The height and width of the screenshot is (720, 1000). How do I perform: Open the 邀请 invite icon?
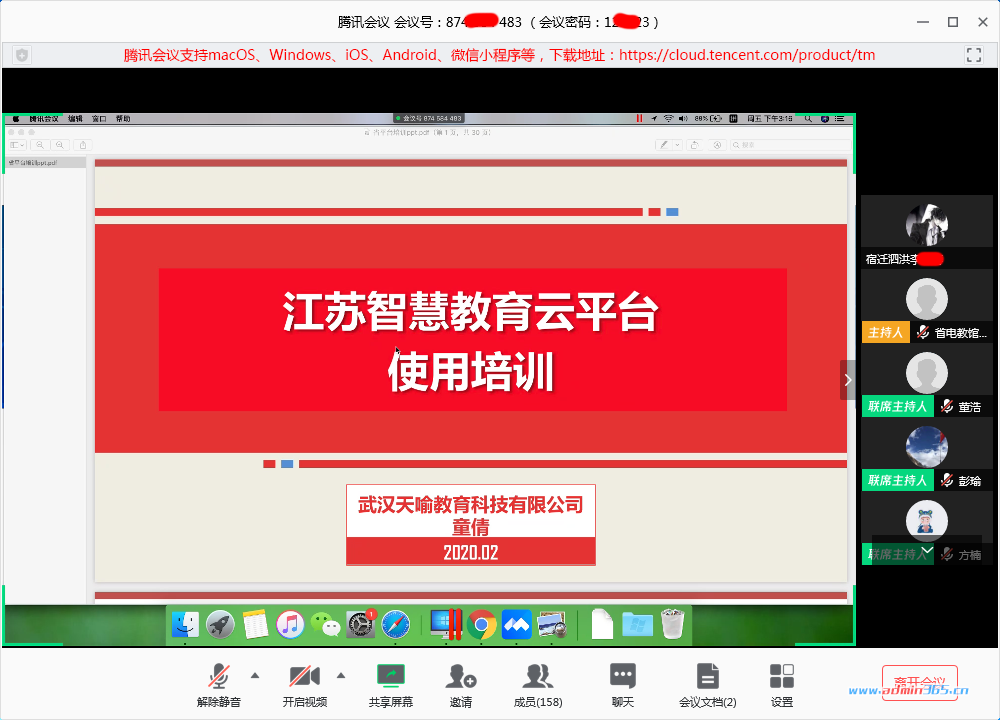[x=460, y=676]
